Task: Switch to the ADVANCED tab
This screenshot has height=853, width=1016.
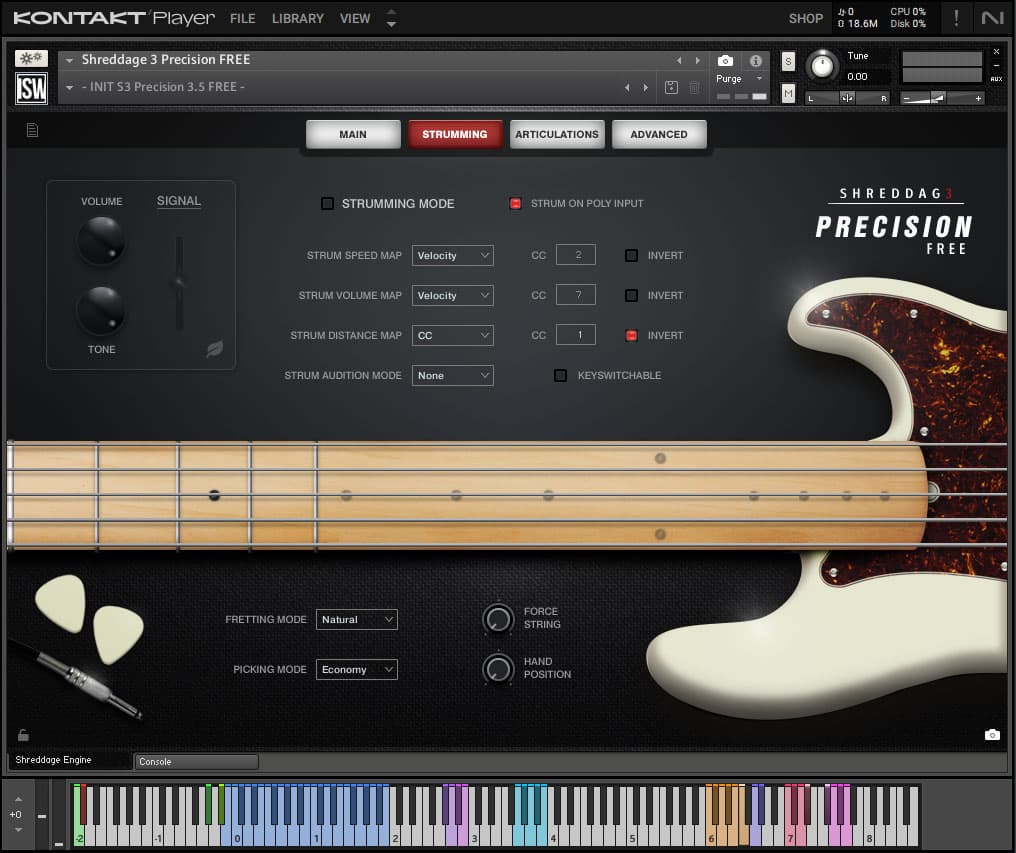Action: [x=659, y=134]
